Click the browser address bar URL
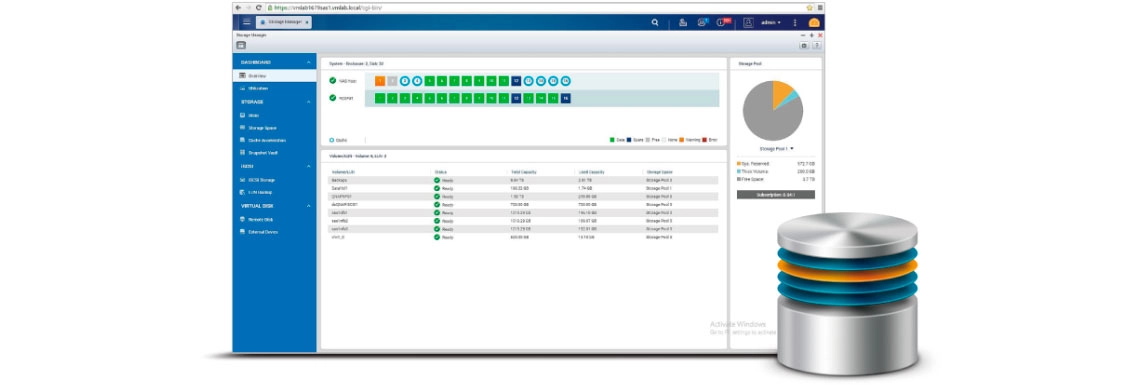The width and height of the screenshot is (1140, 385). click(327, 7)
